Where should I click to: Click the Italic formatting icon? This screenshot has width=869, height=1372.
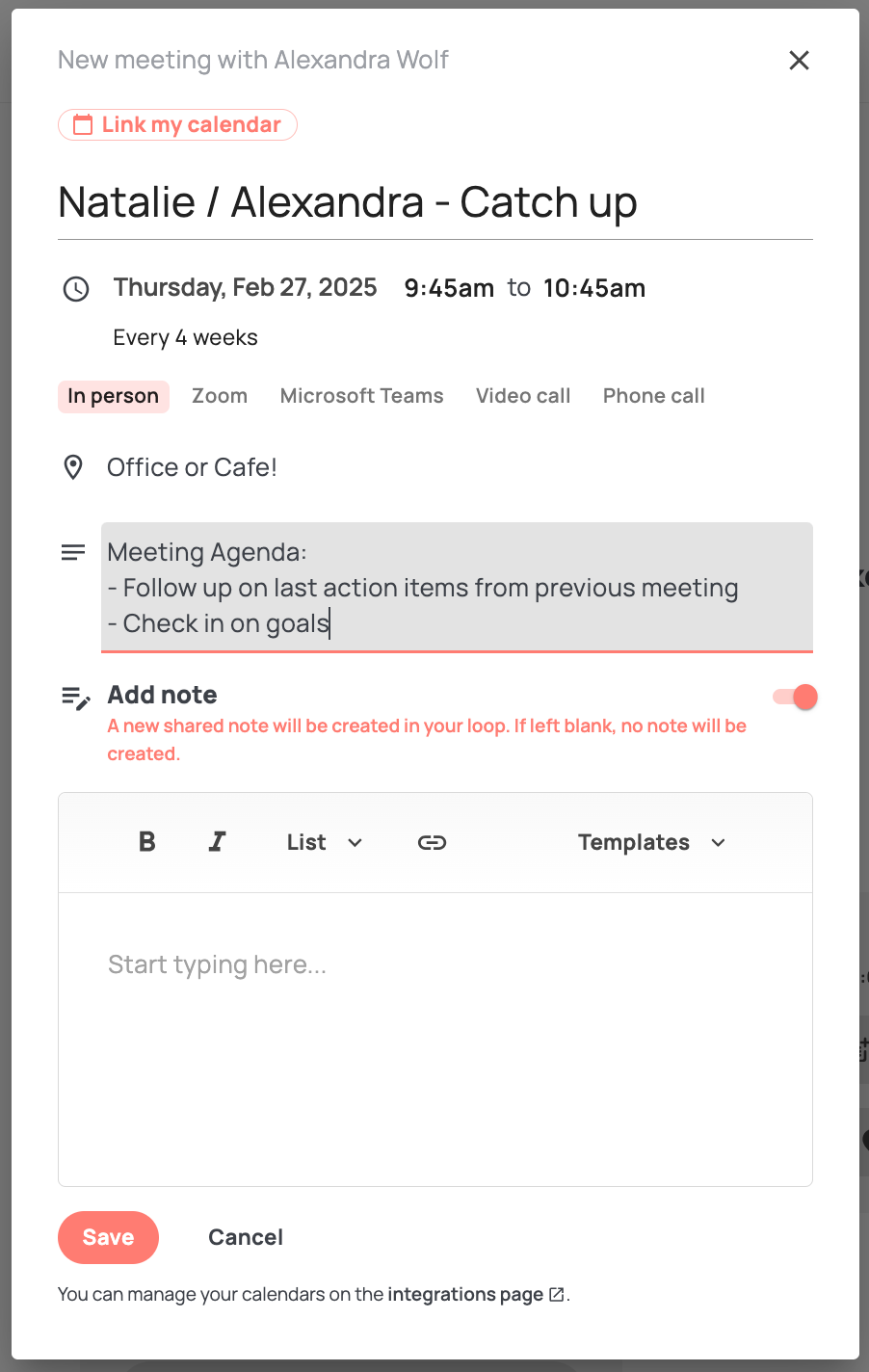click(x=218, y=842)
